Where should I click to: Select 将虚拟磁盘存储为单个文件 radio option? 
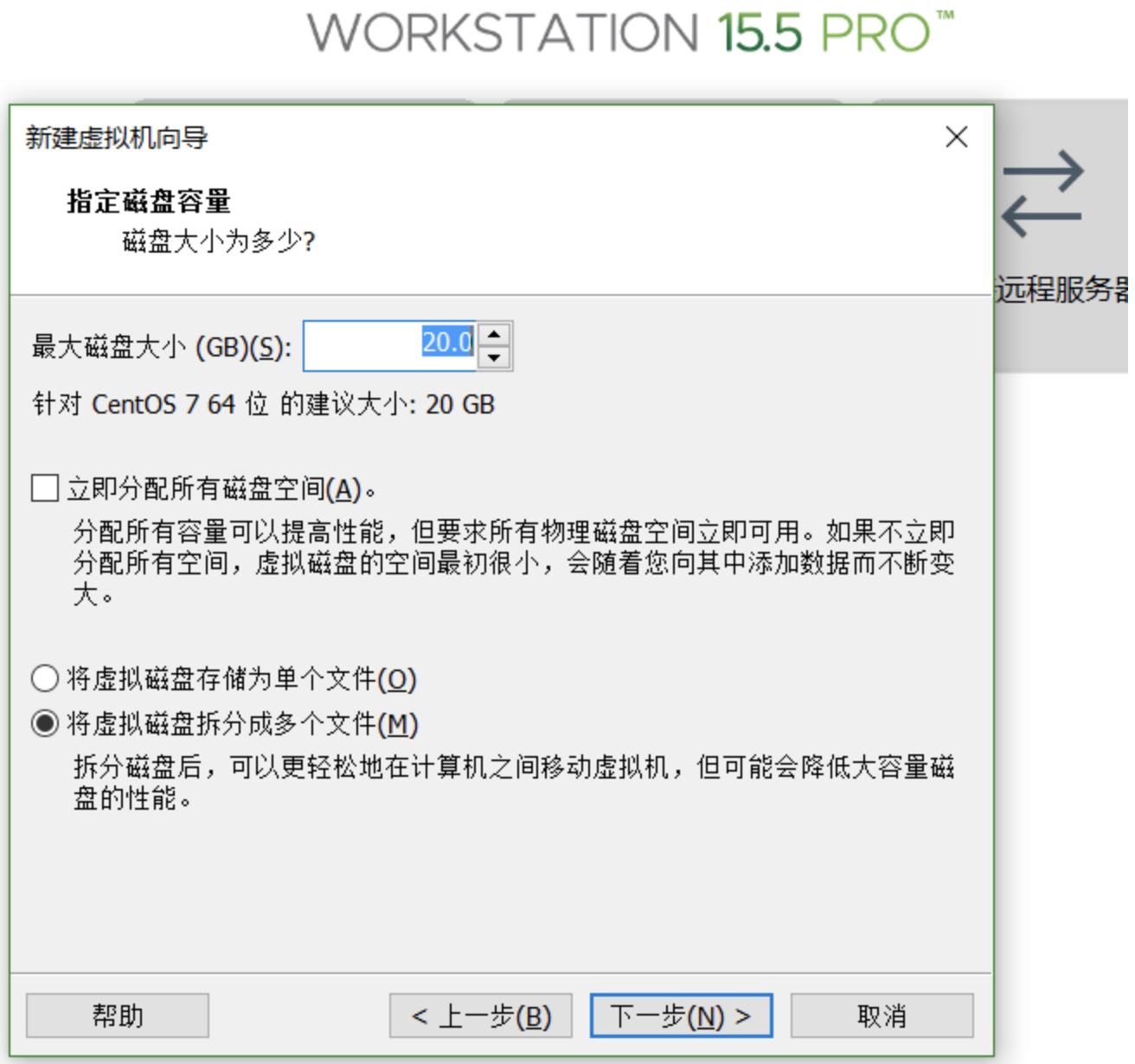(x=45, y=678)
